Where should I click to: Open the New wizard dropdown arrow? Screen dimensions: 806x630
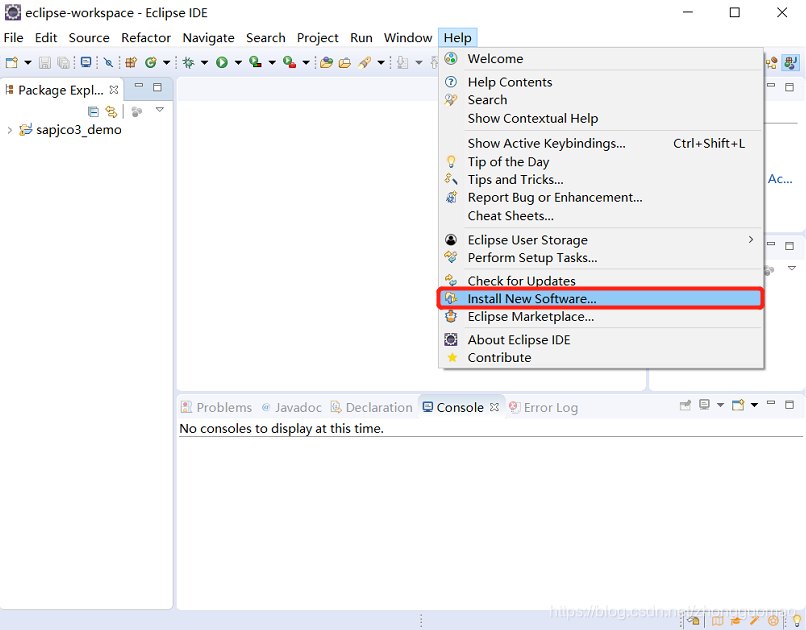click(28, 63)
